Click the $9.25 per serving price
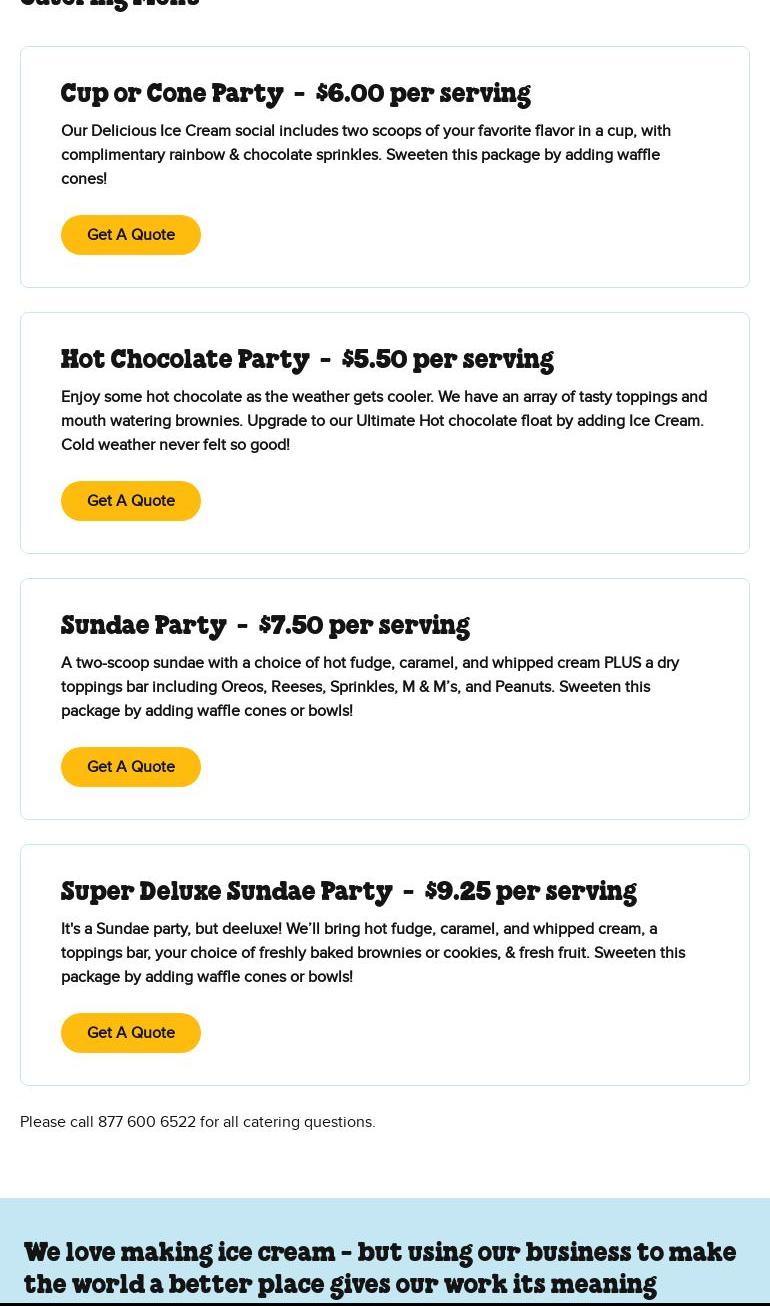Image resolution: width=770 pixels, height=1306 pixels. click(x=530, y=892)
